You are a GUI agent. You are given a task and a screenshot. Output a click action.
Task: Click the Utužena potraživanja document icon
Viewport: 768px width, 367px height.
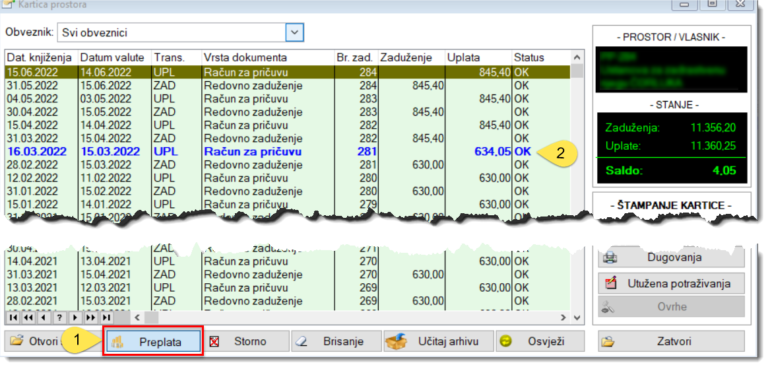click(x=610, y=283)
